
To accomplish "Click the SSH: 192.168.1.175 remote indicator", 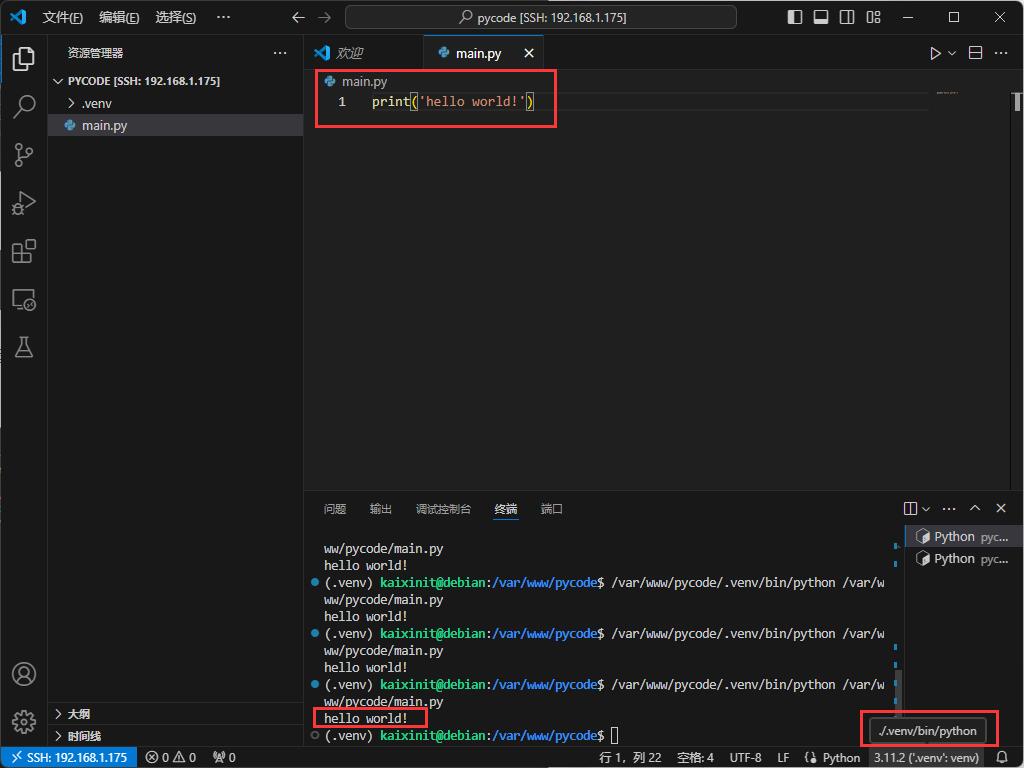I will [x=66, y=757].
